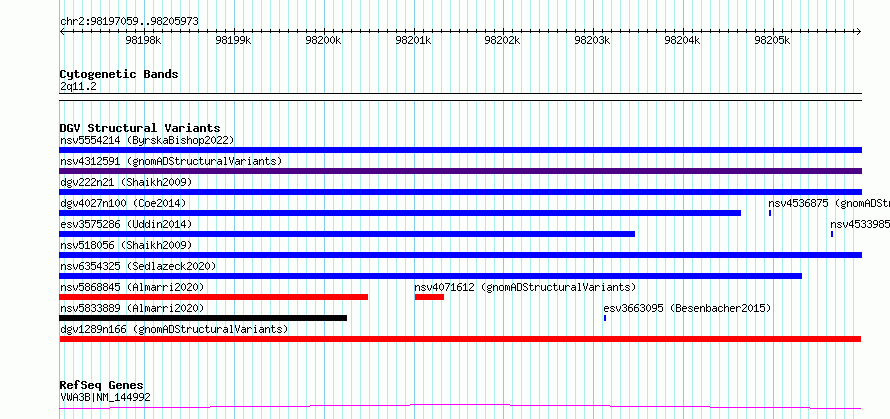
Task: Click the ruler's left arrowhead
Action: pos(62,31)
